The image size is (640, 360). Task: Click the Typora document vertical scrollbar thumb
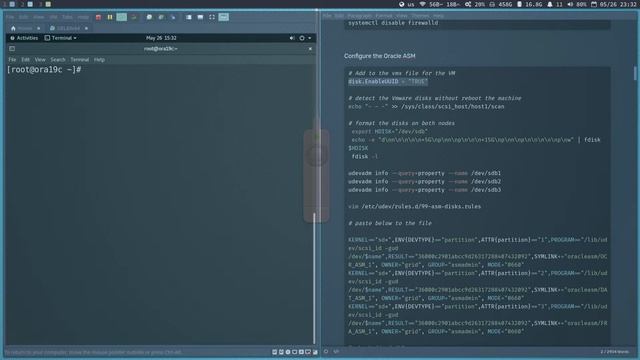(x=635, y=73)
